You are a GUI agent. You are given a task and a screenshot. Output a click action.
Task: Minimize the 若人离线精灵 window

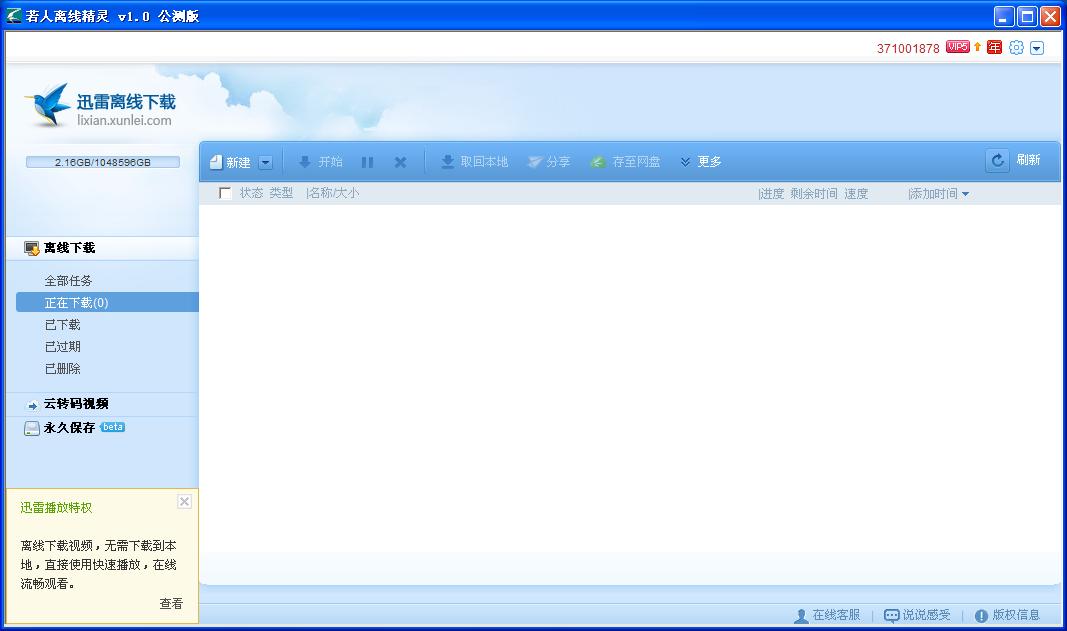(x=1004, y=16)
